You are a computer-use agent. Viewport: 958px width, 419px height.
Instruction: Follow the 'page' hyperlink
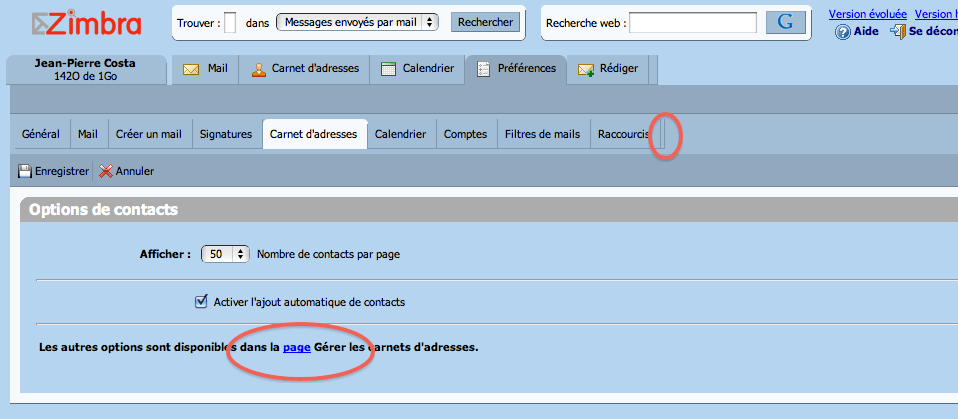(x=297, y=348)
